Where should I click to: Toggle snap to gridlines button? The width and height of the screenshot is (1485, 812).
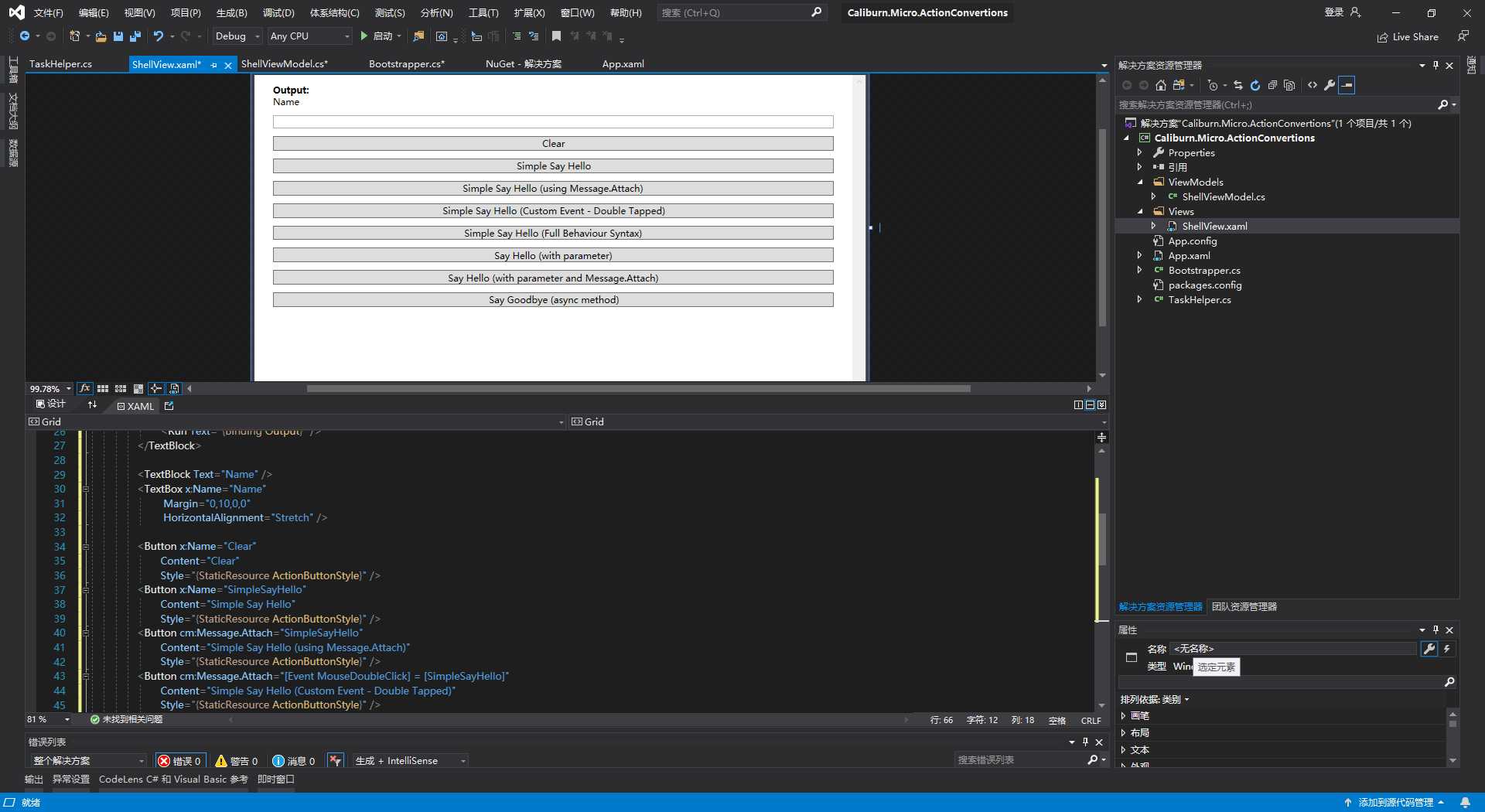(121, 388)
